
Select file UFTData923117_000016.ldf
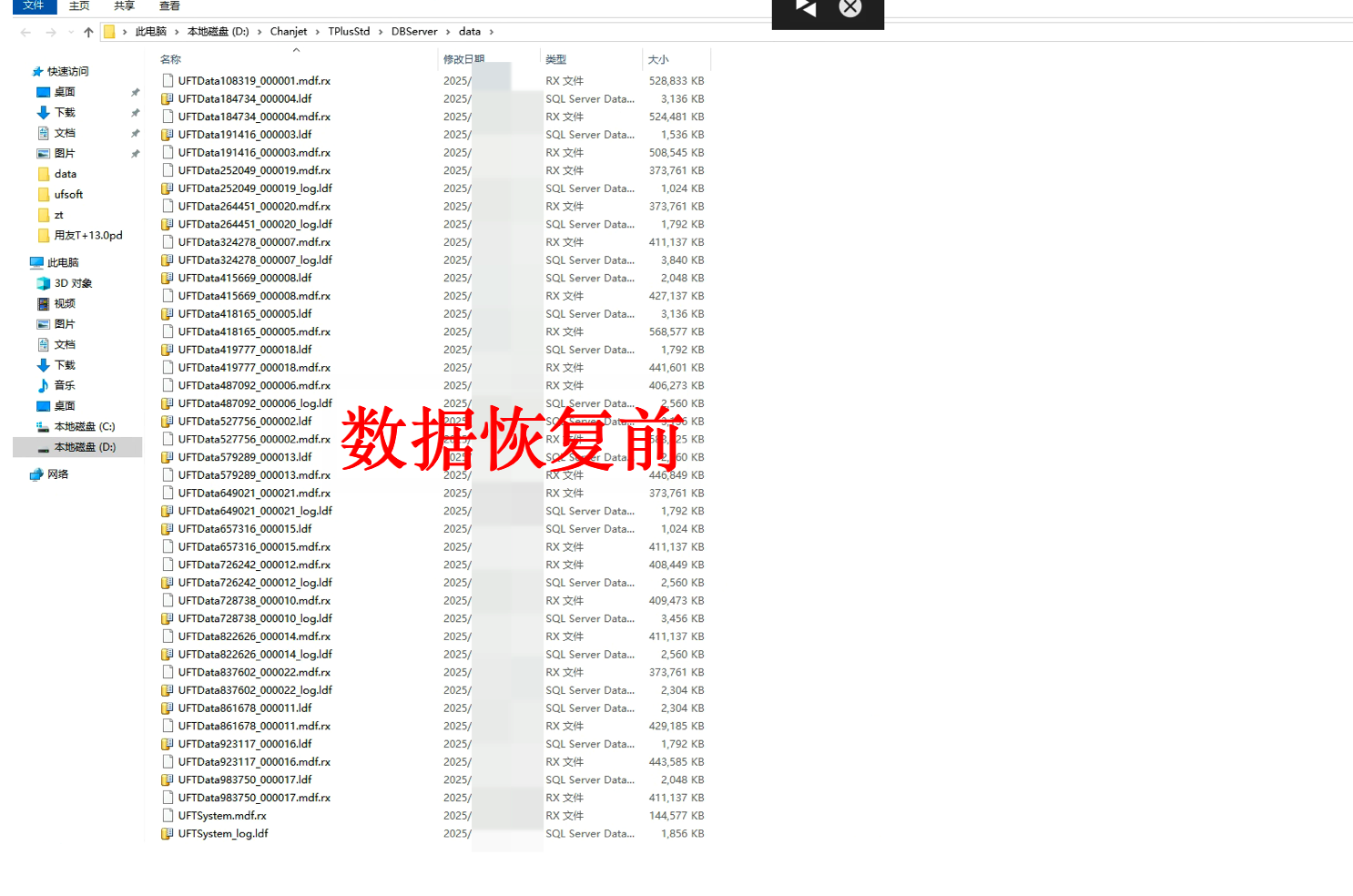pyautogui.click(x=245, y=744)
